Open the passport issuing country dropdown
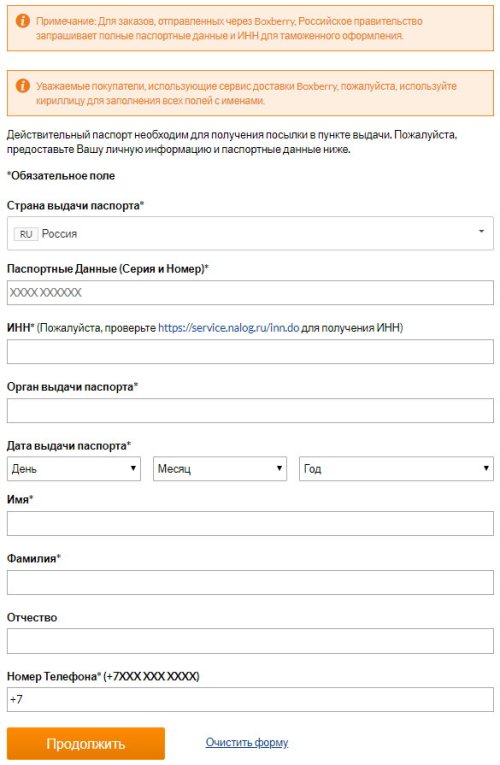The height and width of the screenshot is (765, 500). click(250, 234)
